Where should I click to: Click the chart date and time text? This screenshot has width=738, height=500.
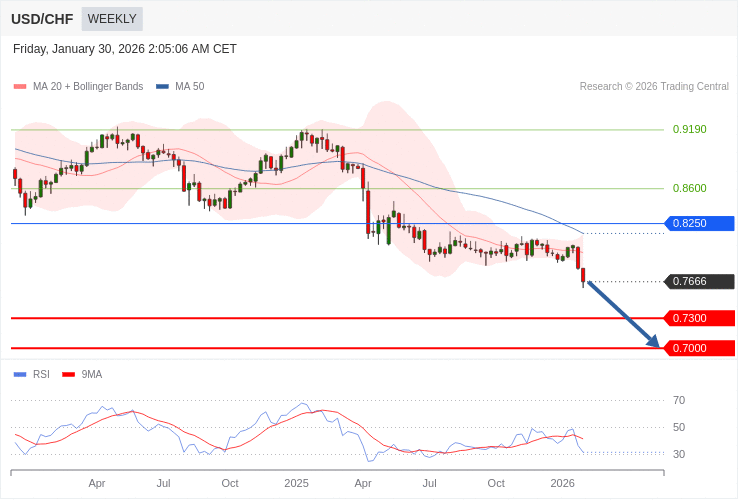(x=125, y=49)
